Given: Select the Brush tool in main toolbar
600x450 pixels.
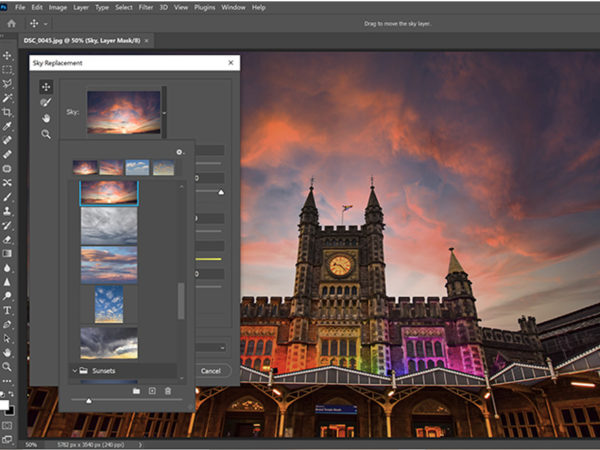Looking at the screenshot, I should (7, 197).
